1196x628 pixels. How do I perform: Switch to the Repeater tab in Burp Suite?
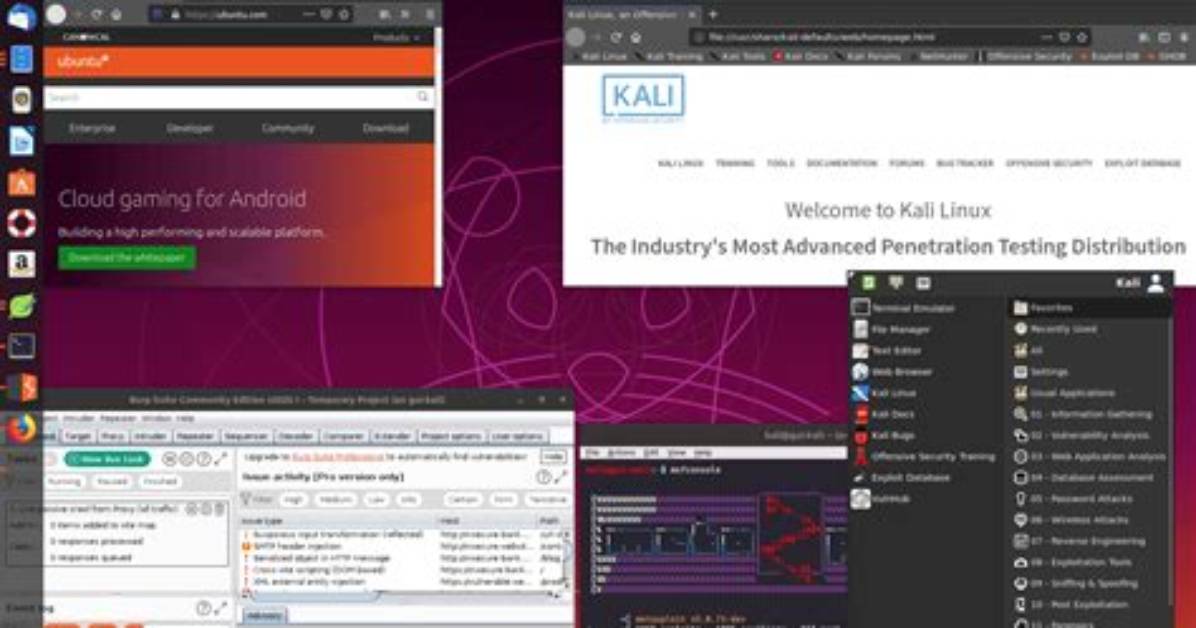[x=195, y=436]
